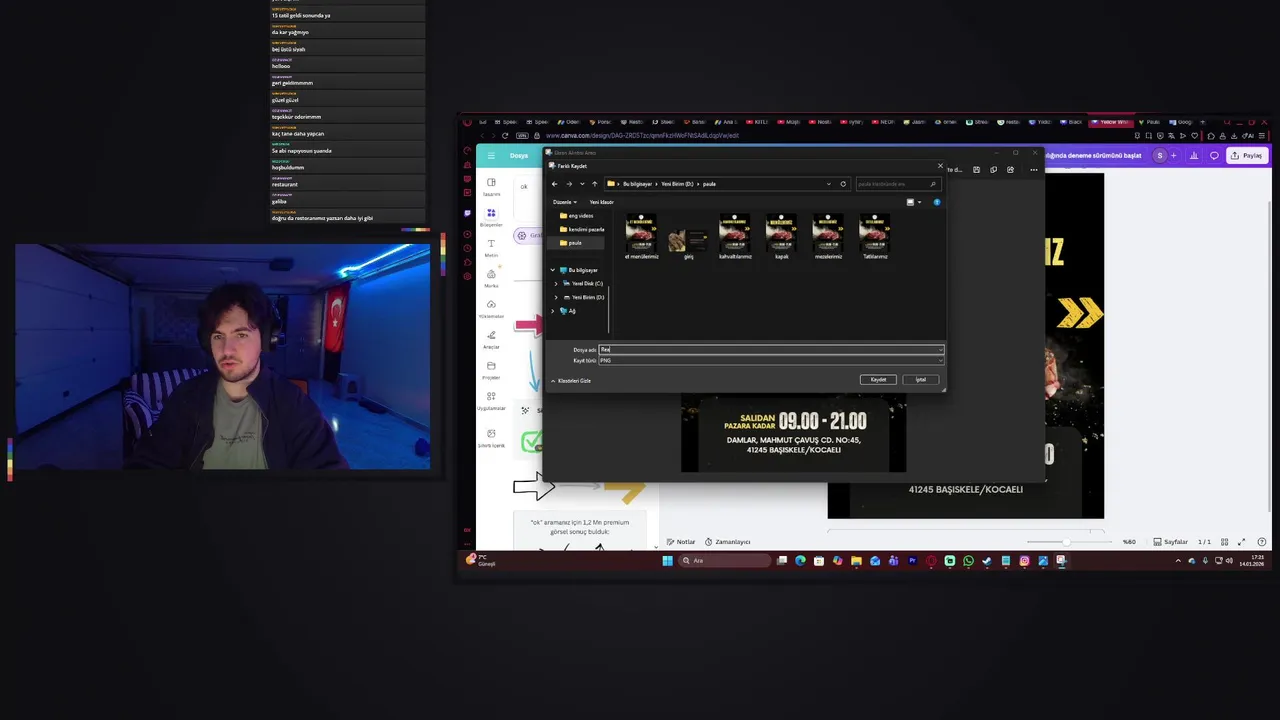
Task: Go forward in save dialog navigation
Action: tap(569, 184)
